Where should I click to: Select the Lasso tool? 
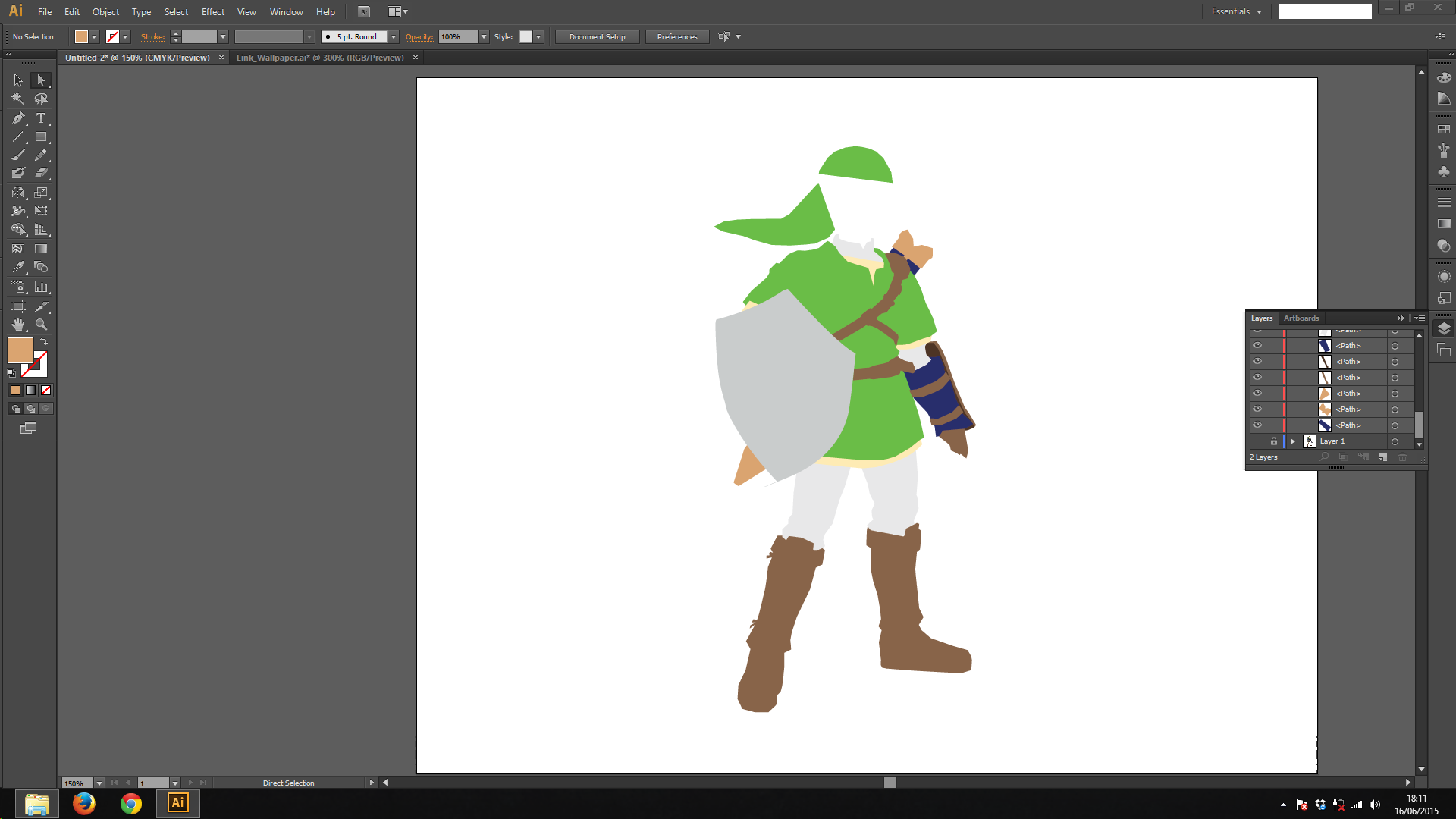(41, 99)
